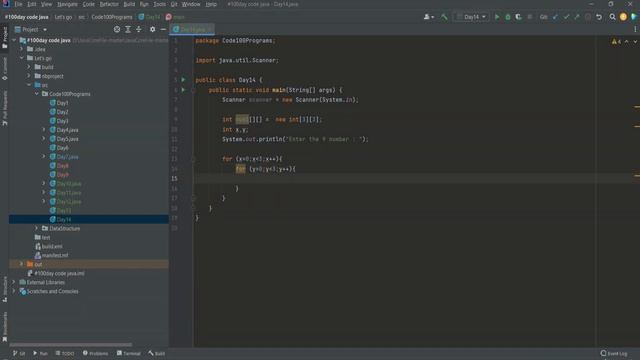Collapse the Let's go folder
640x360 pixels.
tap(22, 58)
